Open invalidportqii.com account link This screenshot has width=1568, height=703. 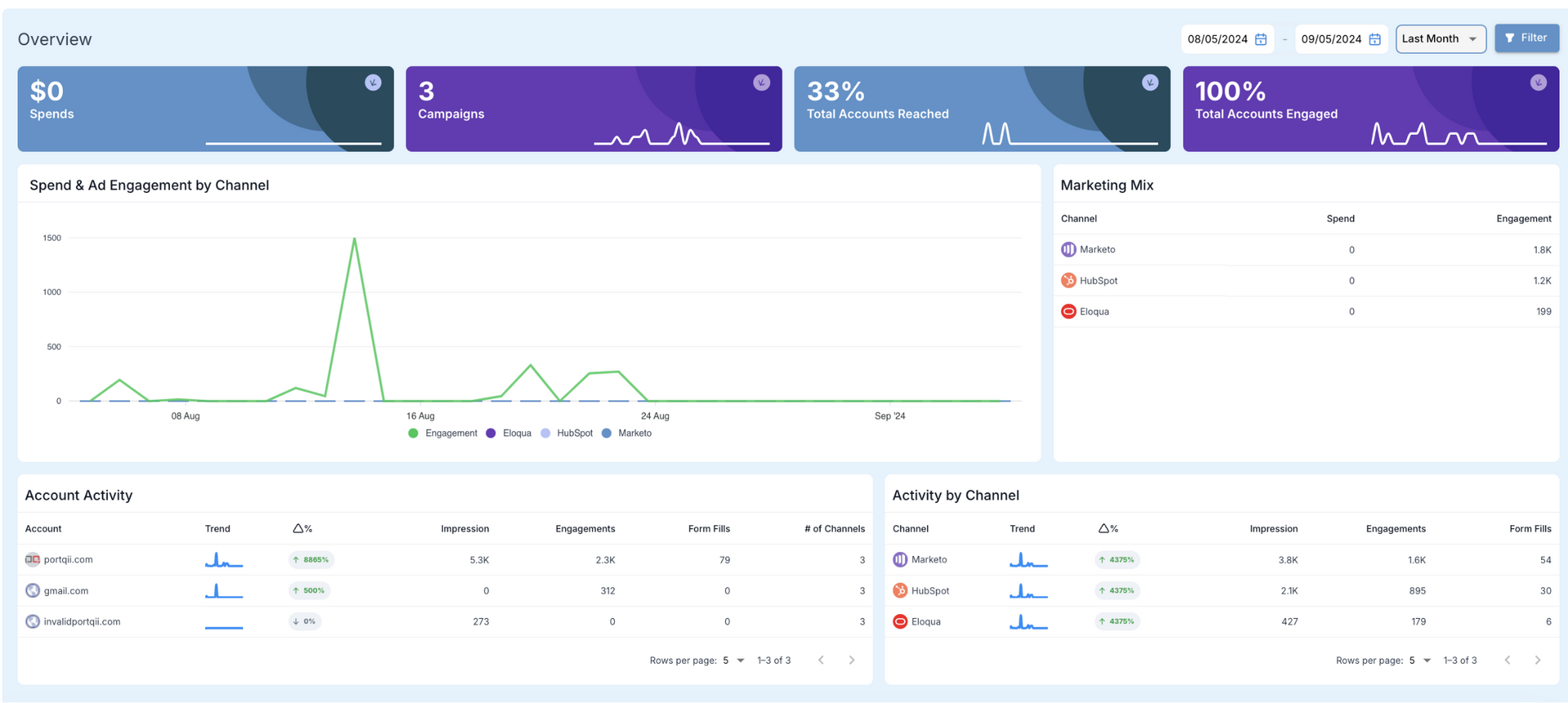(82, 622)
